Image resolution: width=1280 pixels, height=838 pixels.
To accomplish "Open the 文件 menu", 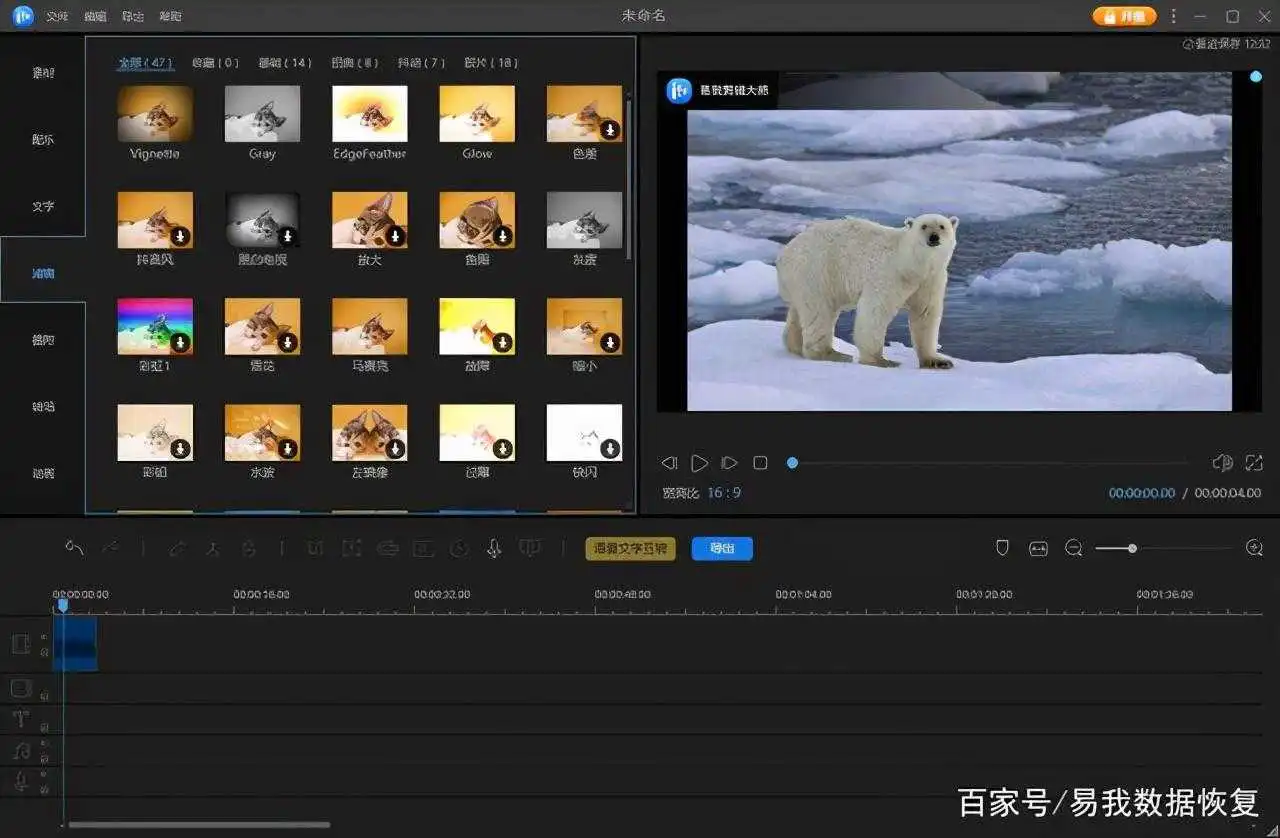I will [x=56, y=17].
